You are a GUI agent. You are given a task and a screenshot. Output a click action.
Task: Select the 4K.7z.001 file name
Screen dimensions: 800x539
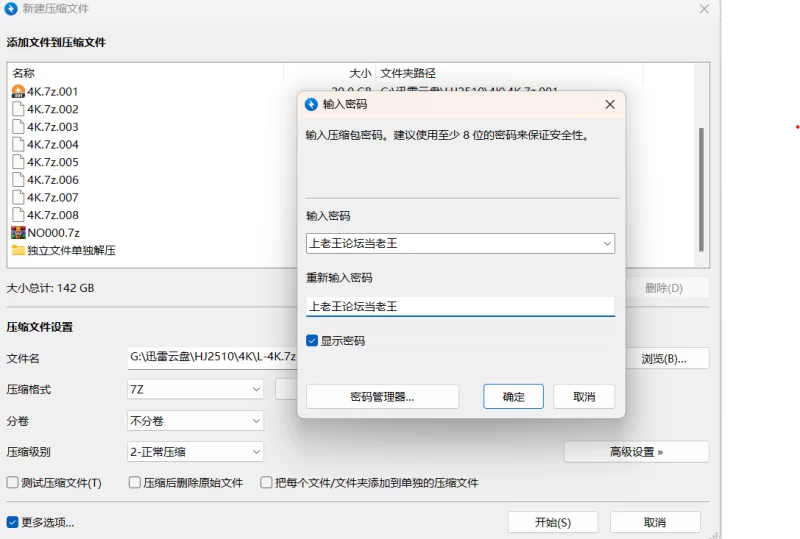pyautogui.click(x=53, y=91)
